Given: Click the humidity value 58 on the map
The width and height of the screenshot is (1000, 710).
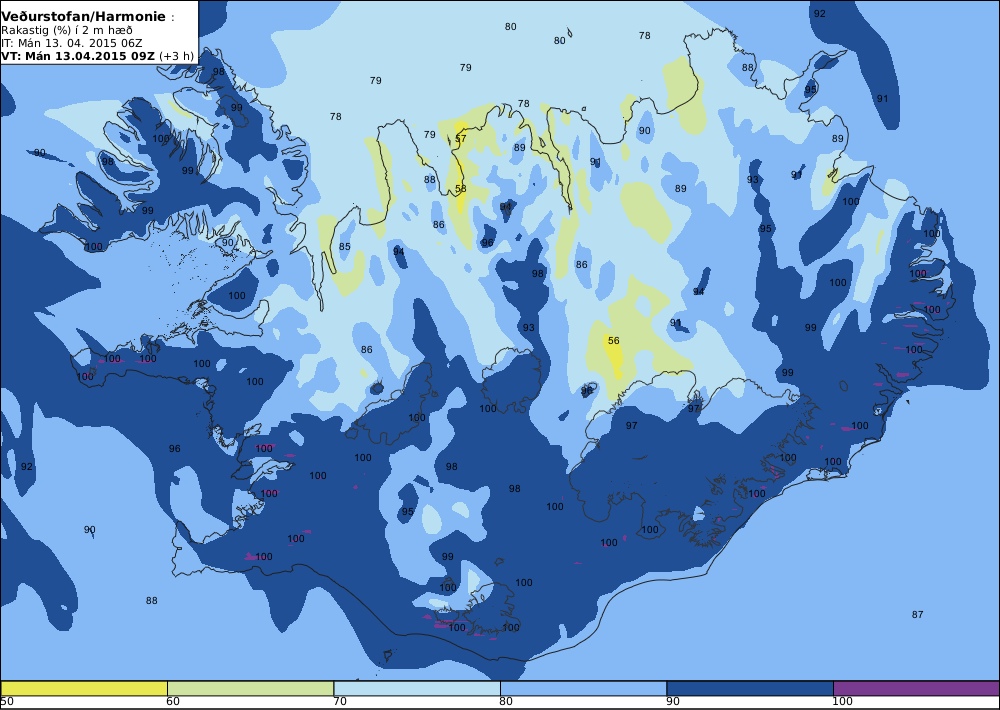Looking at the screenshot, I should coord(460,189).
